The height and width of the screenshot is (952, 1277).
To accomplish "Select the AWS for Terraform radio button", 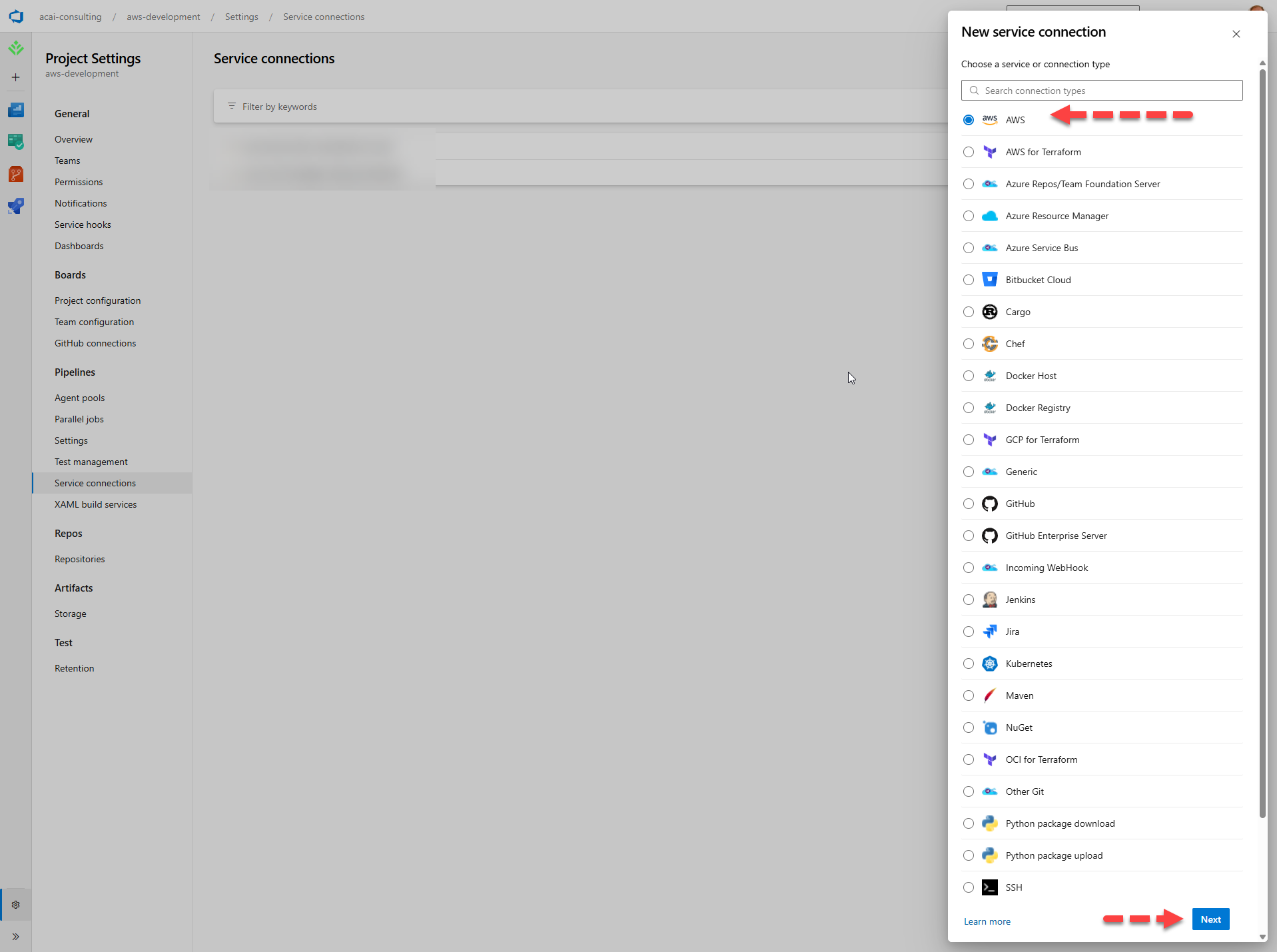I will [x=969, y=152].
